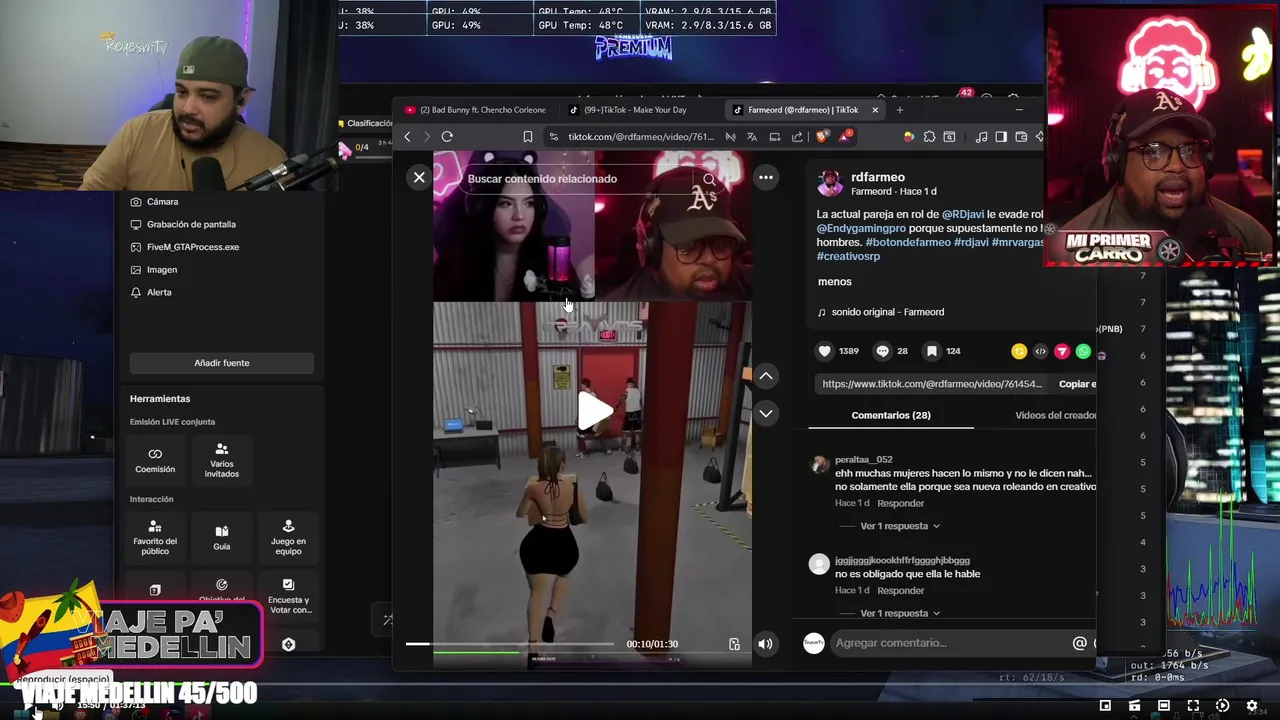Screen dimensions: 1280x720
Task: Click the Añadir fuente button
Action: tap(222, 363)
